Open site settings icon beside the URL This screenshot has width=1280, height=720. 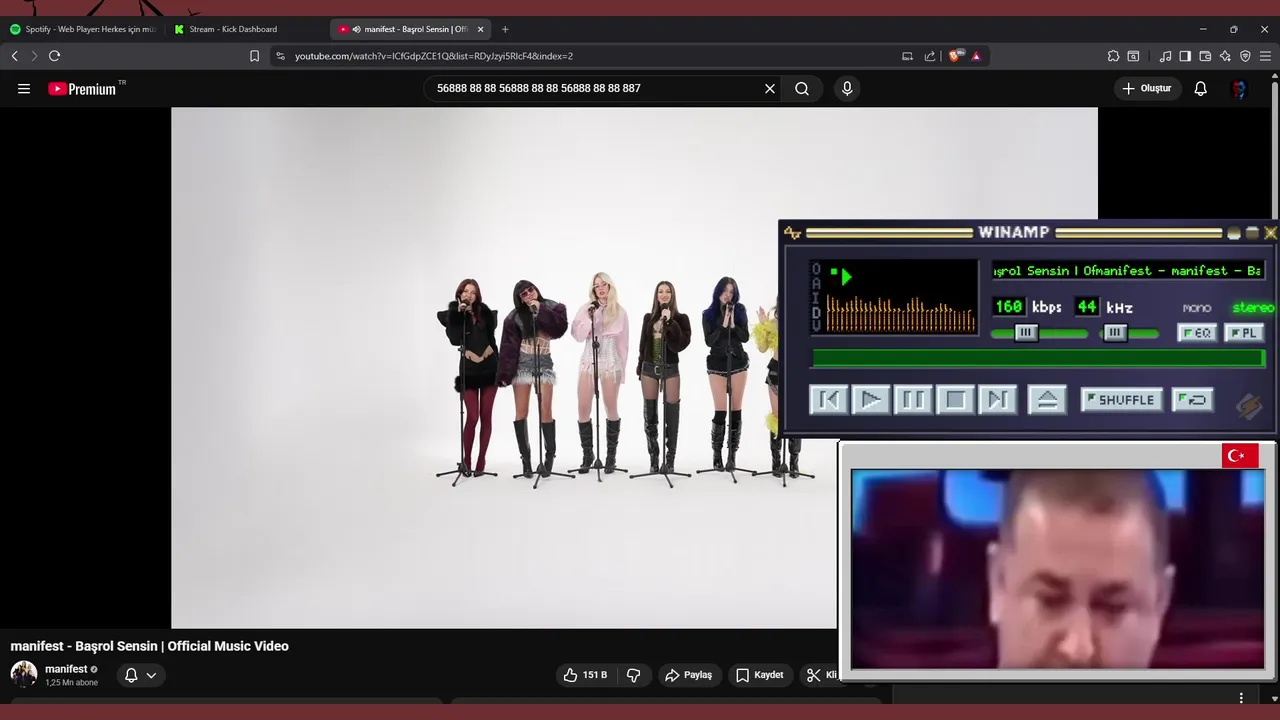(280, 56)
